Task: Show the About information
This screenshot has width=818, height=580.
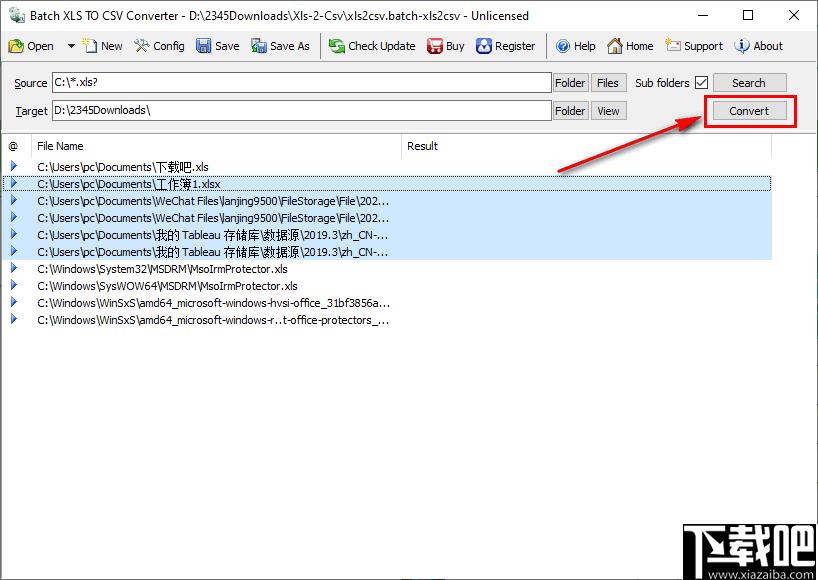Action: [759, 46]
